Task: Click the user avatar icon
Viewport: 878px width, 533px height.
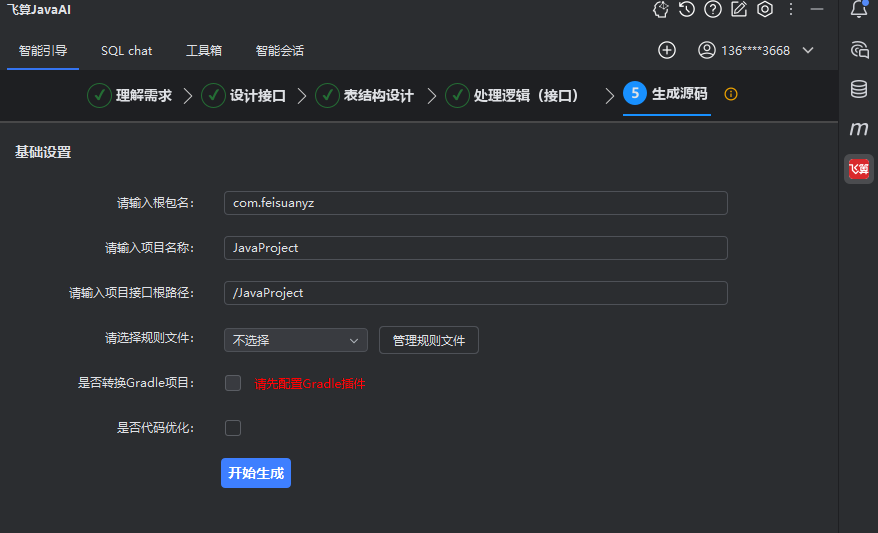Action: (x=707, y=50)
